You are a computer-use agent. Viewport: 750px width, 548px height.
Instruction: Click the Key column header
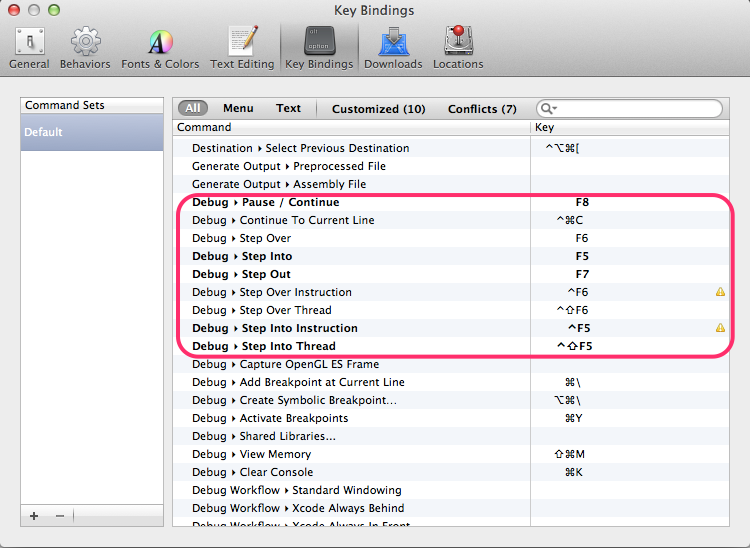[x=630, y=127]
